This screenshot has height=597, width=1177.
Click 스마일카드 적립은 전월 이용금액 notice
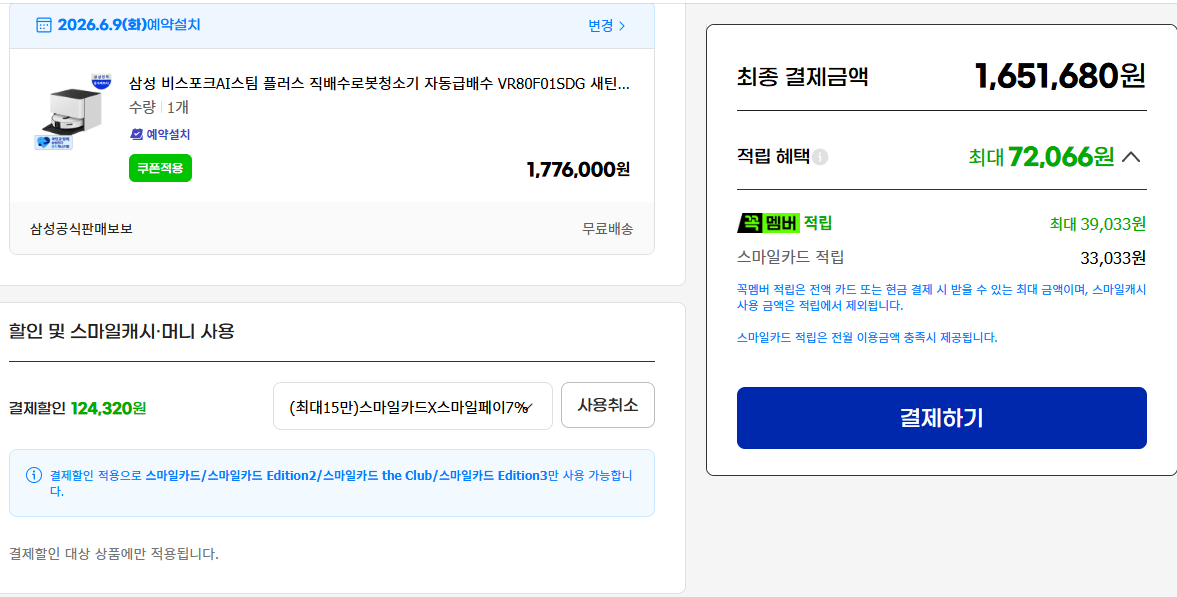(867, 338)
